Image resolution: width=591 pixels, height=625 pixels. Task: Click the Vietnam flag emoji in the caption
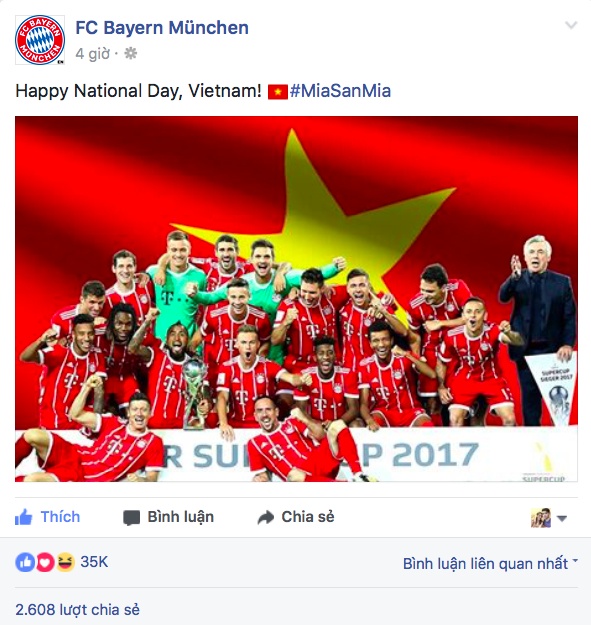click(x=278, y=92)
